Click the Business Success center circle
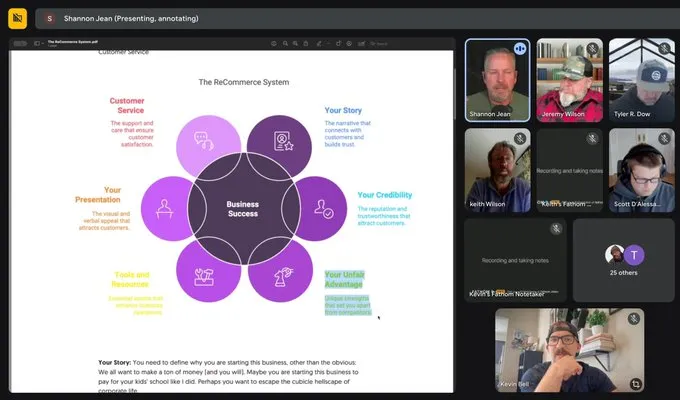The image size is (680, 400). 243,209
